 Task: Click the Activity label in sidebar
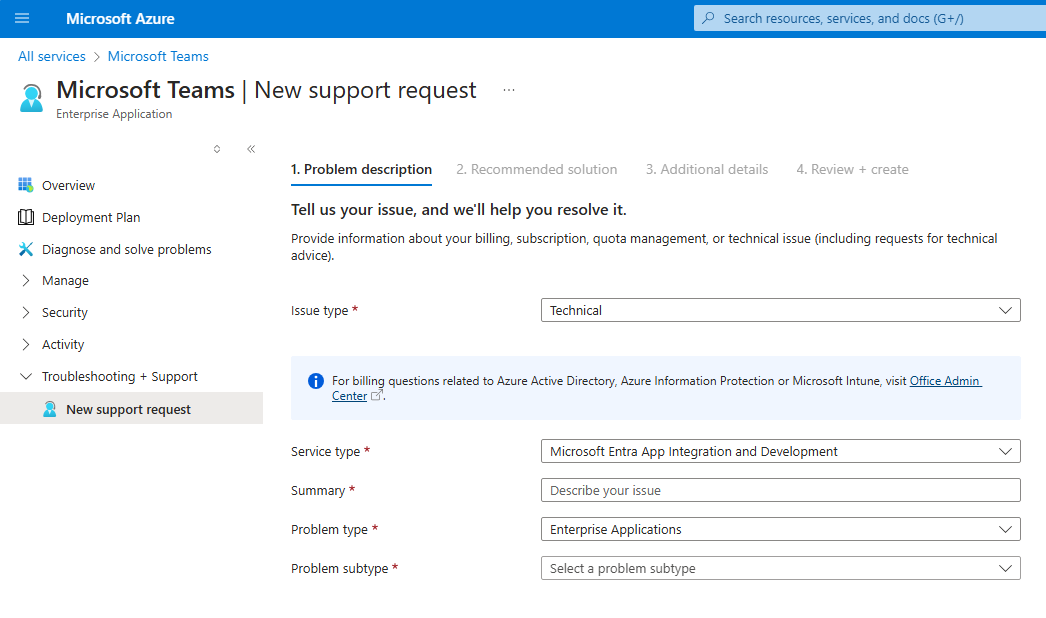coord(63,344)
